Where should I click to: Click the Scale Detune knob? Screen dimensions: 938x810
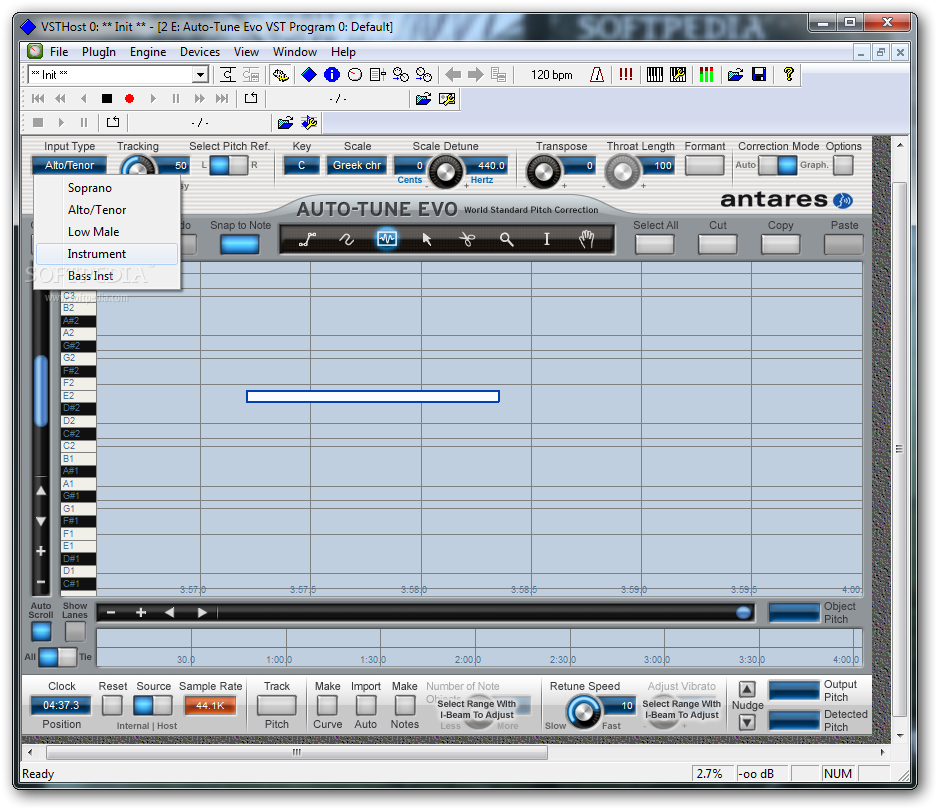click(446, 172)
